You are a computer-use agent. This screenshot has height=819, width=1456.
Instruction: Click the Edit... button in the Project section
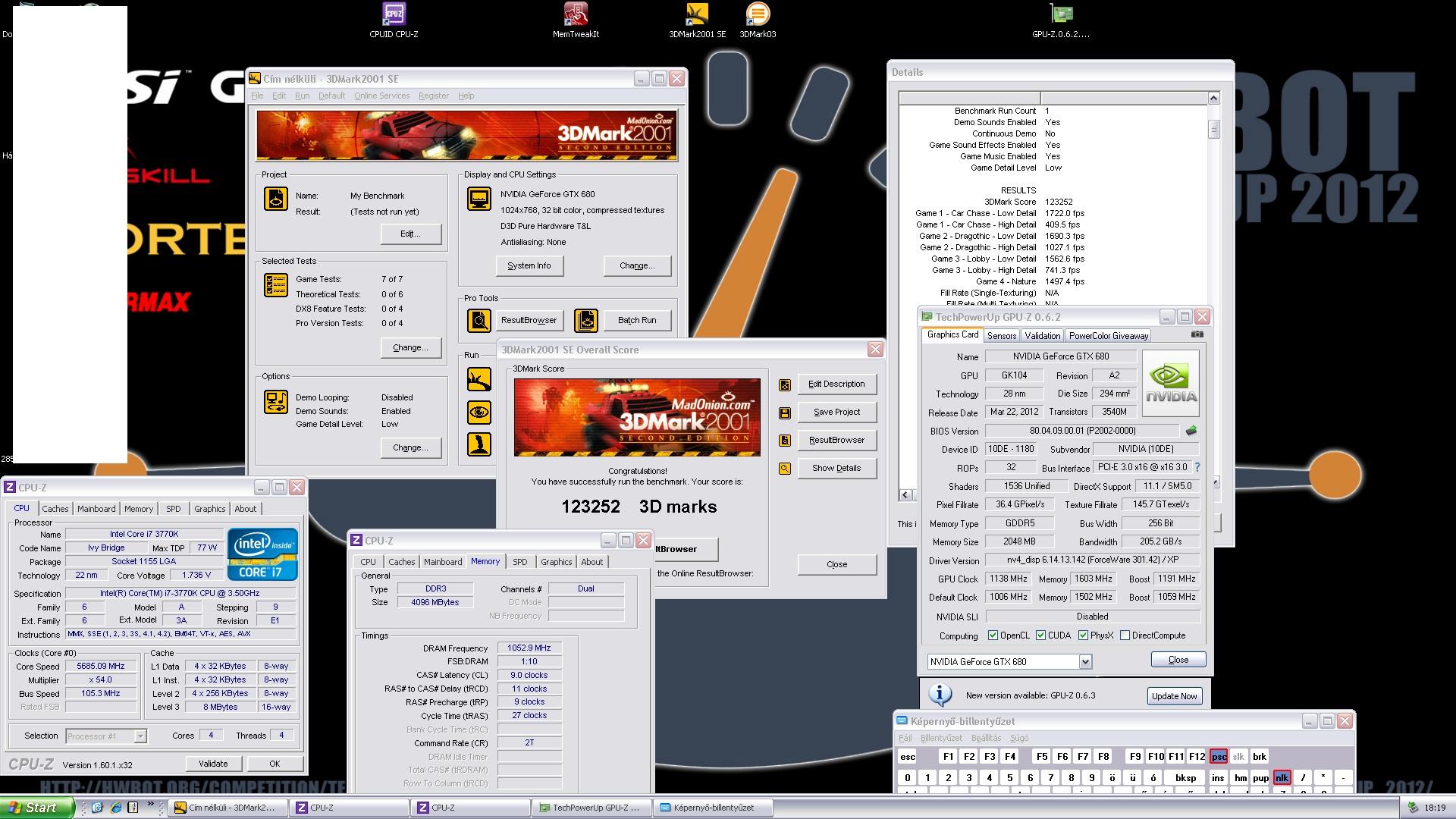(410, 234)
